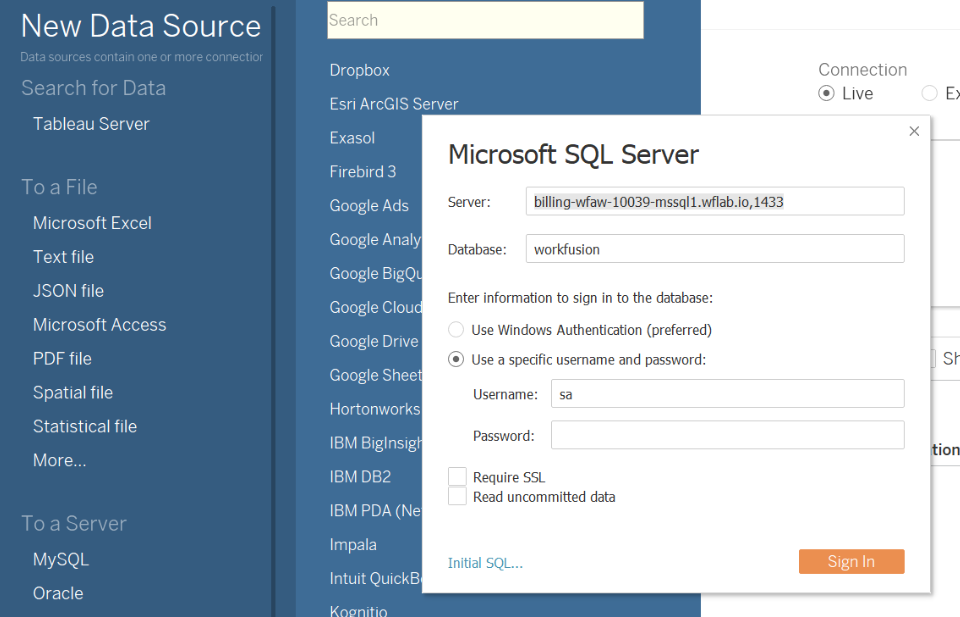Connect to a PDF file
Image resolution: width=960 pixels, height=617 pixels.
pos(62,359)
